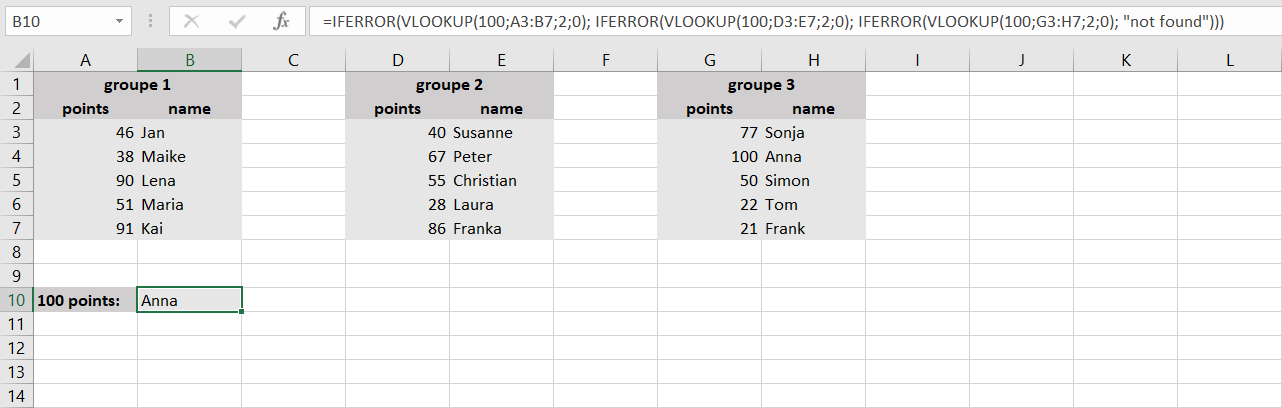Select column C header
The height and width of the screenshot is (408, 1282).
tap(293, 60)
